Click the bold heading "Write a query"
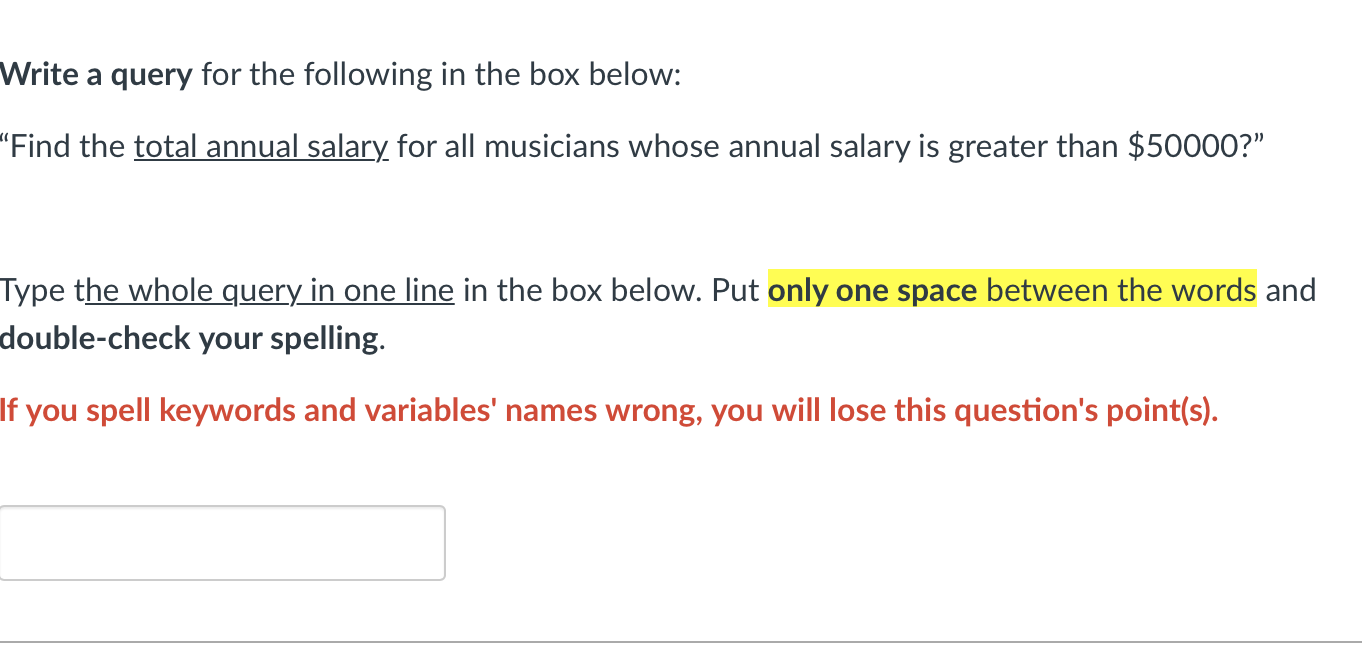The height and width of the screenshot is (658, 1362). (x=95, y=74)
